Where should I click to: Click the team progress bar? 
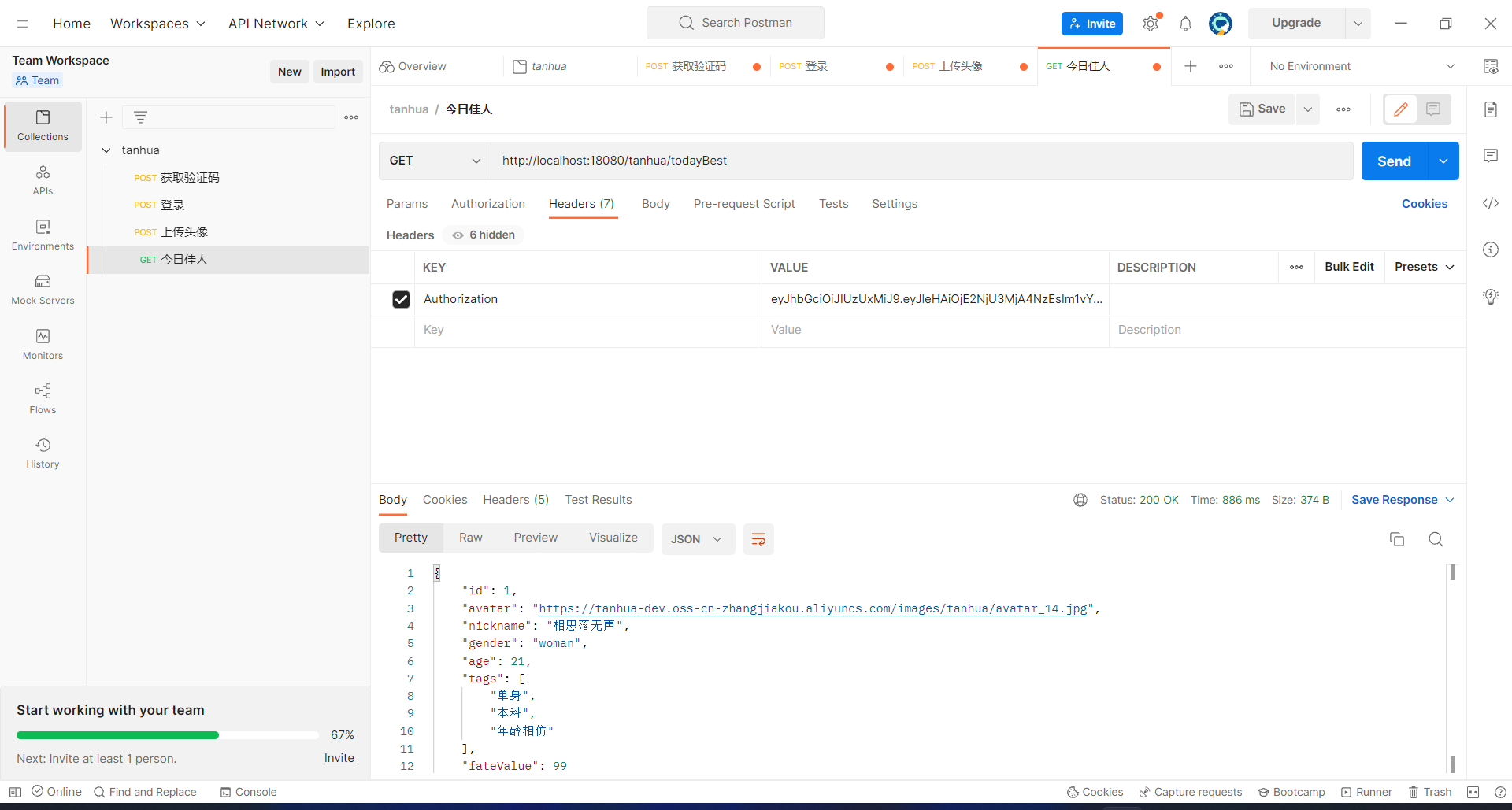point(167,735)
